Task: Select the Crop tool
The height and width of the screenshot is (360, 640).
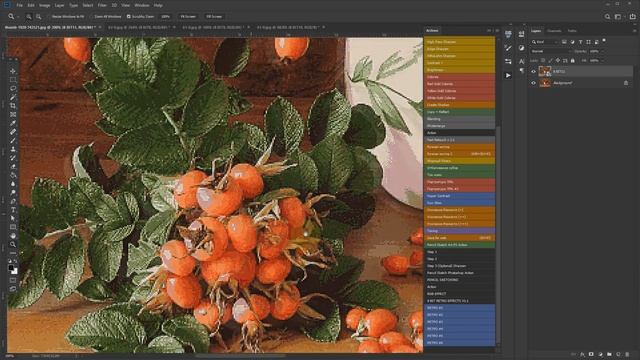Action: click(13, 106)
